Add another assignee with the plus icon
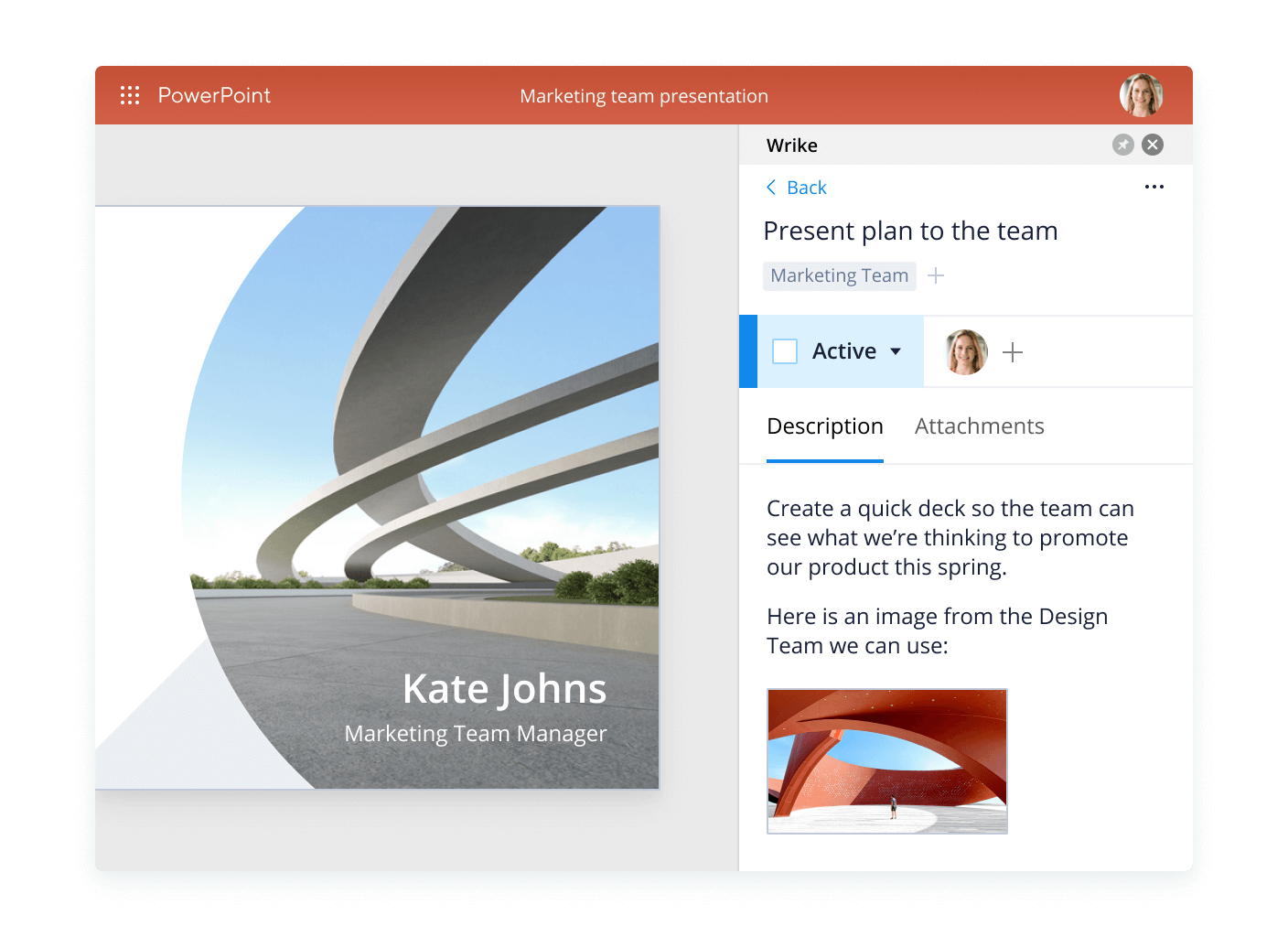Image resolution: width=1288 pixels, height=937 pixels. click(x=1012, y=352)
